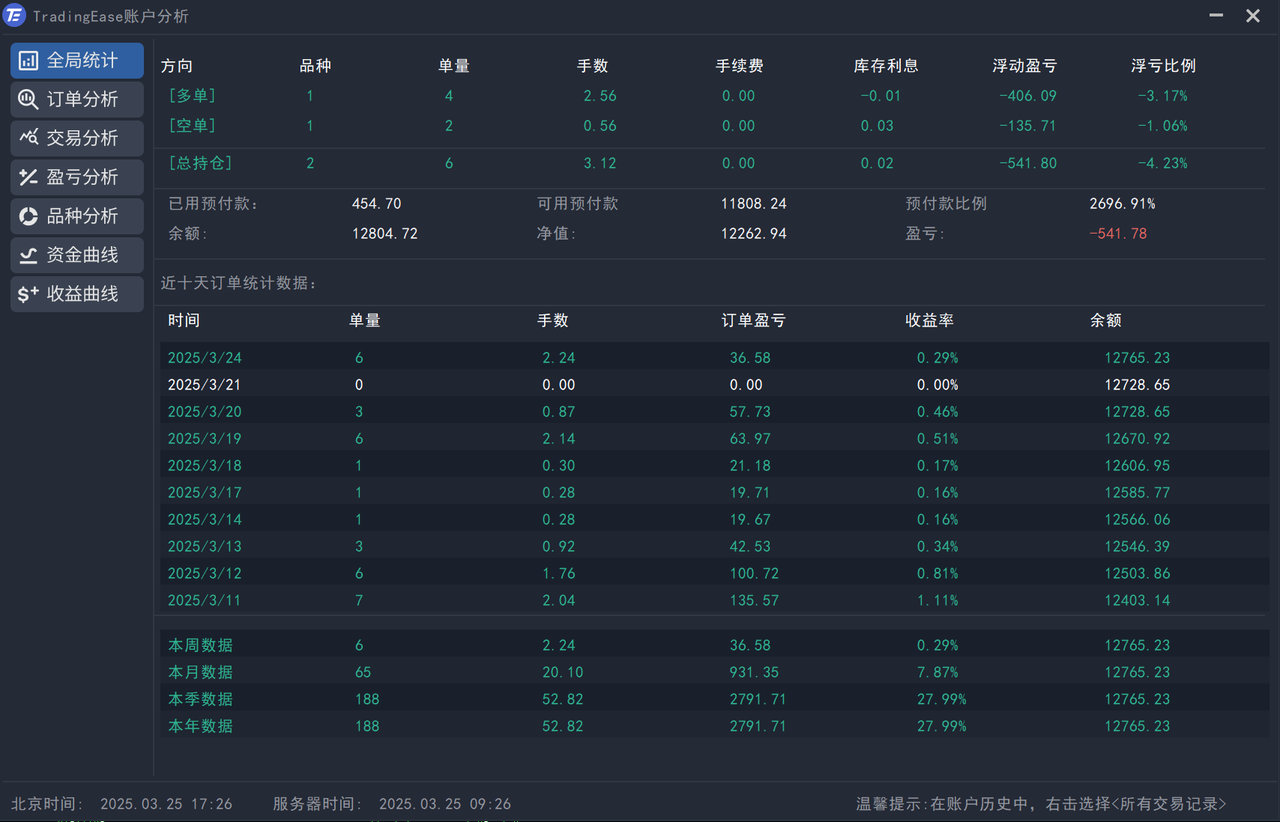Select the 2025/3/11 row
This screenshot has height=822, width=1280.
[x=204, y=601]
